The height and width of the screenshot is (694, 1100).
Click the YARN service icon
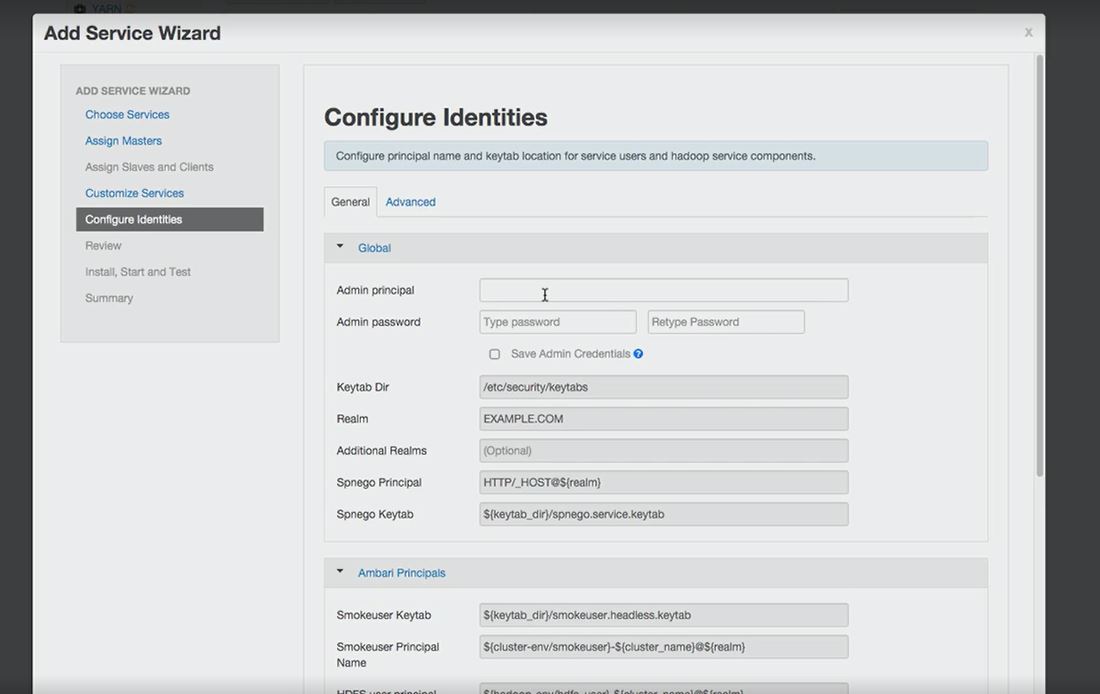coord(77,8)
